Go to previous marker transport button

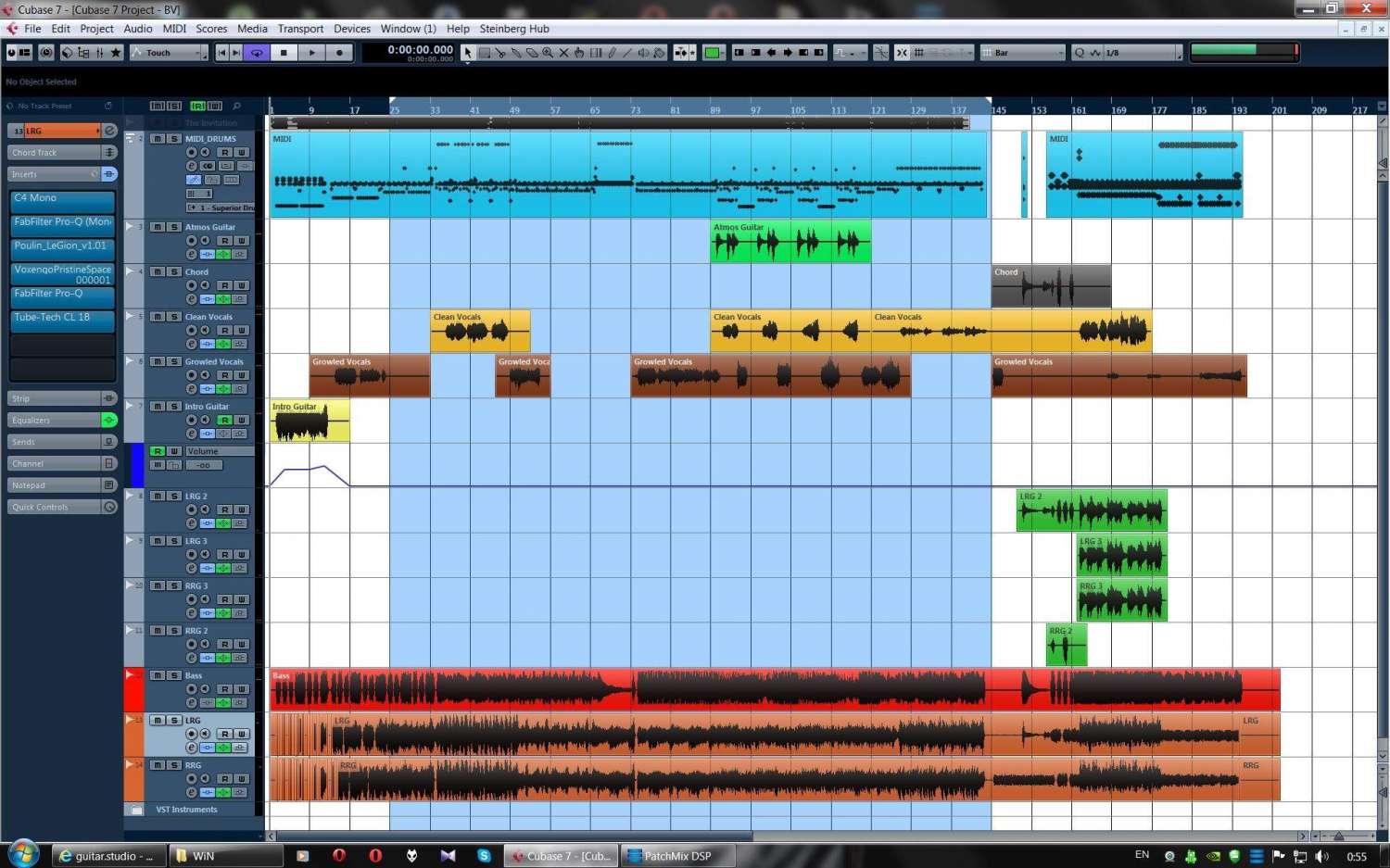[x=222, y=53]
